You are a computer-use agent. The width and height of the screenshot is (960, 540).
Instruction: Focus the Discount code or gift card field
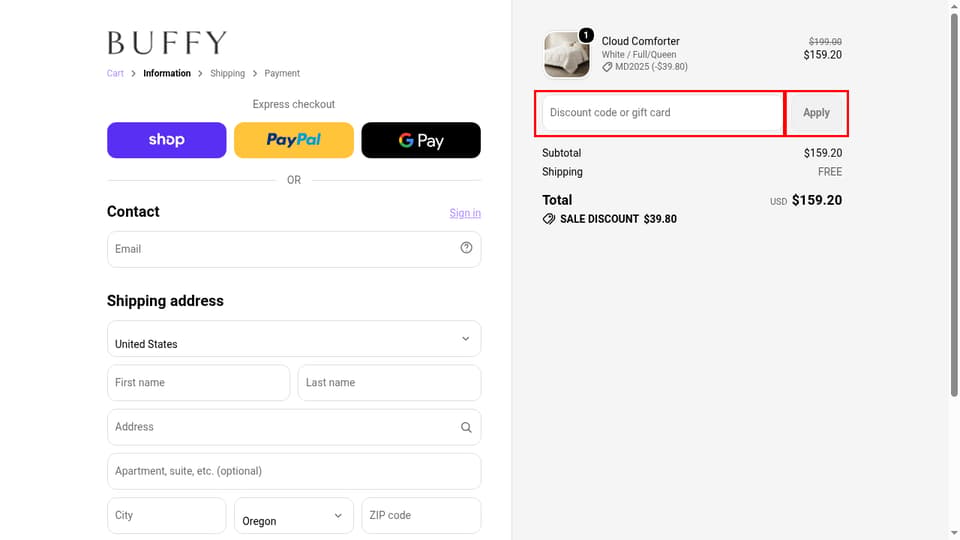[x=662, y=113]
